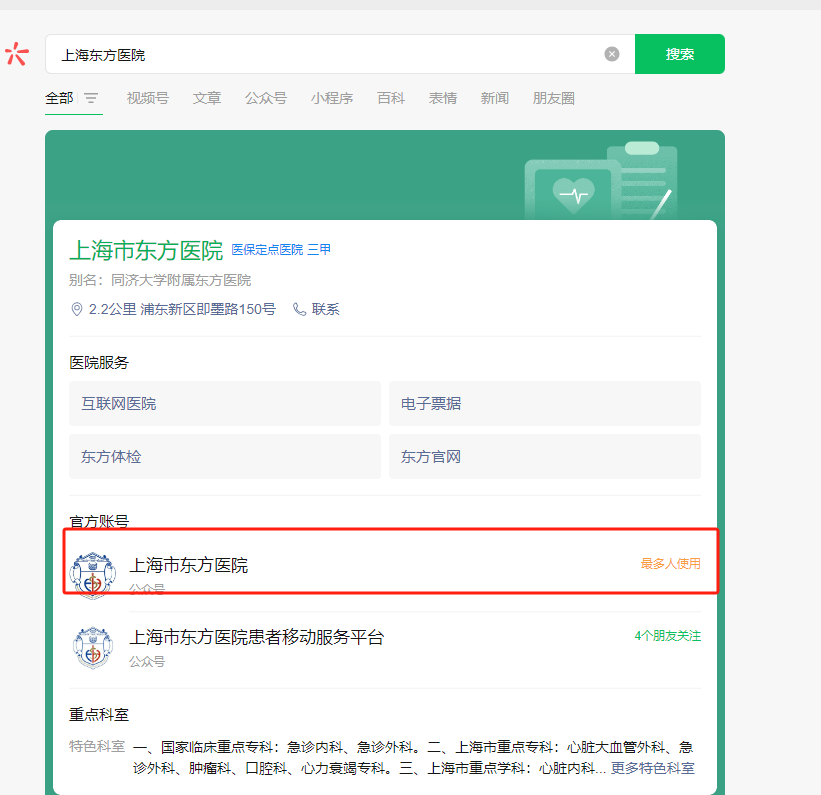Click the 三甲 tag
Screen dimensions: 821x795
click(x=319, y=250)
